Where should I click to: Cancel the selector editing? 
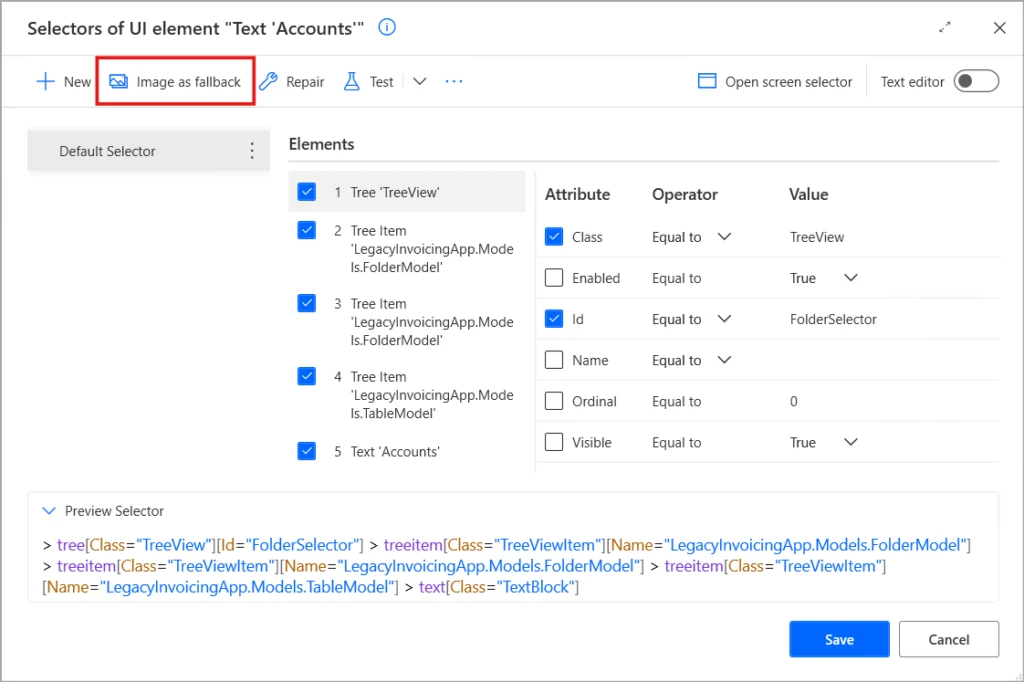click(948, 639)
